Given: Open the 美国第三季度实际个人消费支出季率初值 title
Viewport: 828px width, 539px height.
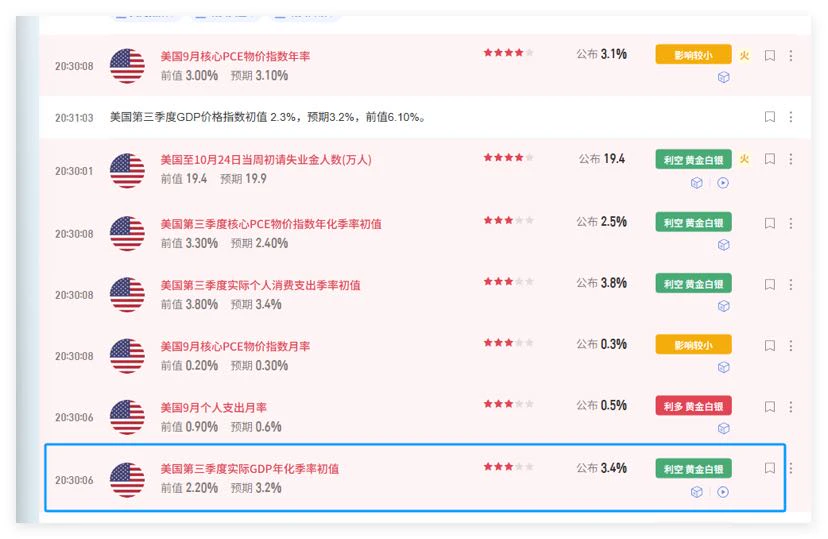Looking at the screenshot, I should 260,286.
